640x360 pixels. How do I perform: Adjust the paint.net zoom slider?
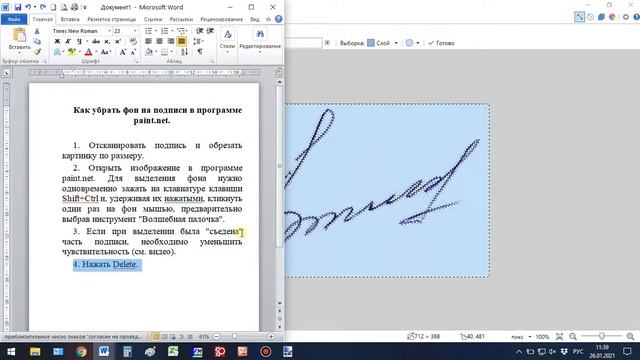pyautogui.click(x=601, y=336)
